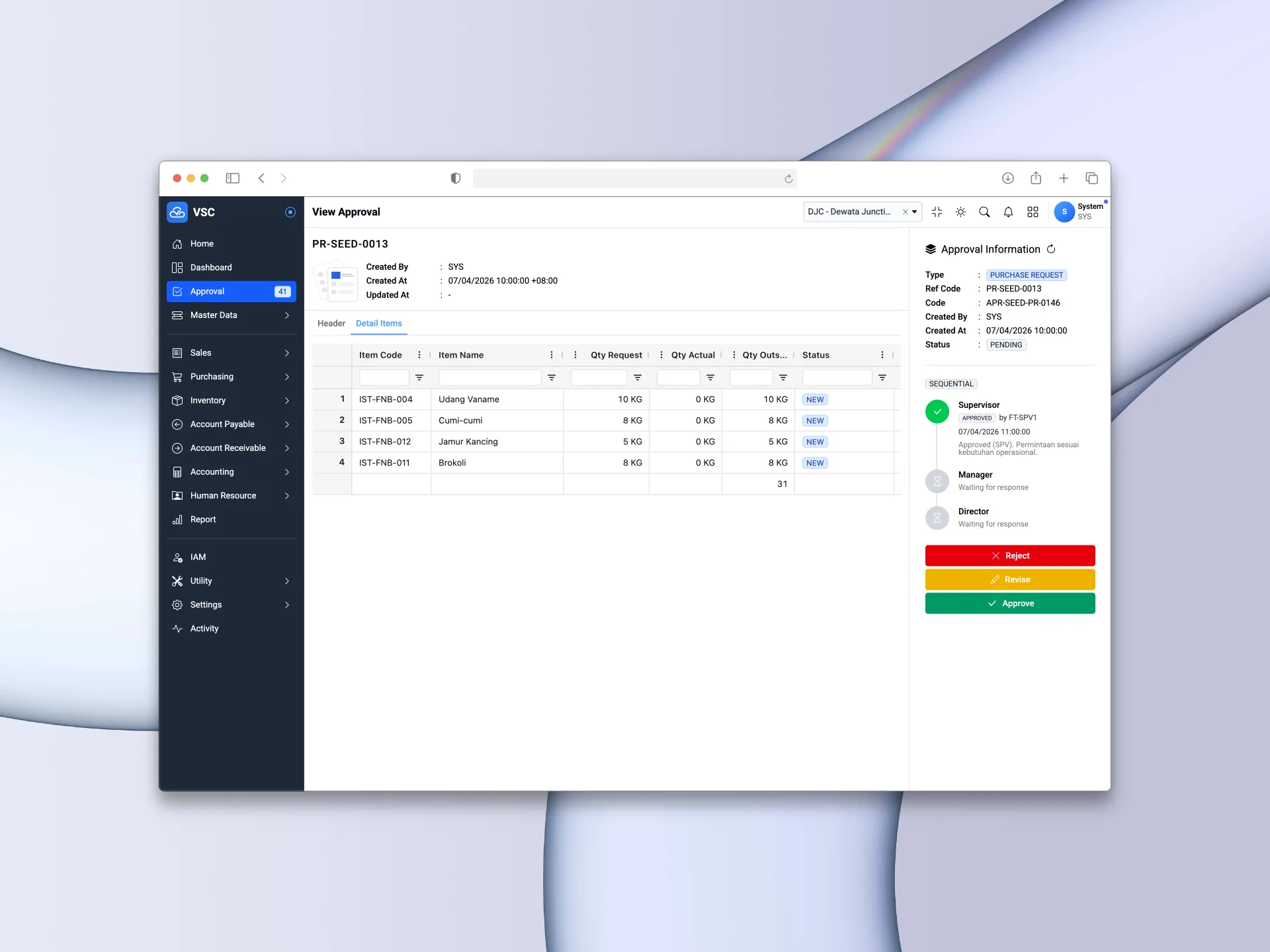Switch to the Detail Items tab
The height and width of the screenshot is (952, 1270).
pyautogui.click(x=379, y=323)
